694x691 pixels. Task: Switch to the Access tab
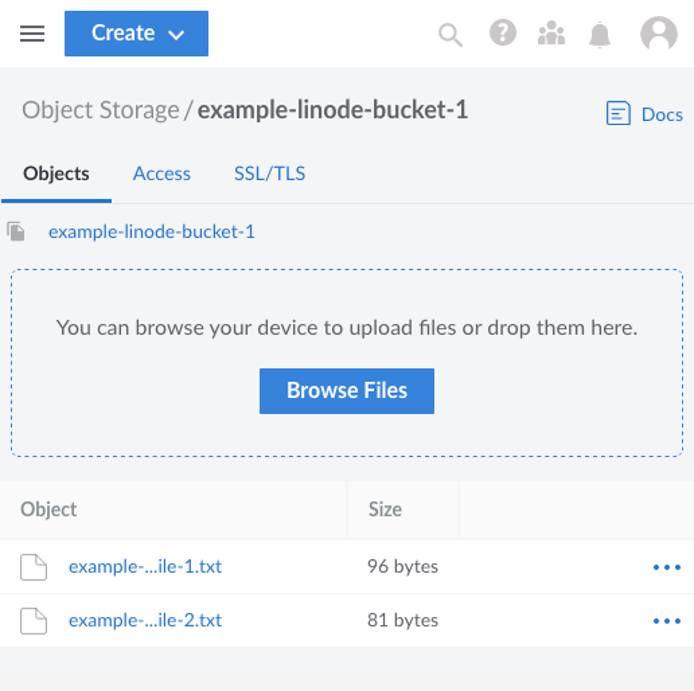162,174
